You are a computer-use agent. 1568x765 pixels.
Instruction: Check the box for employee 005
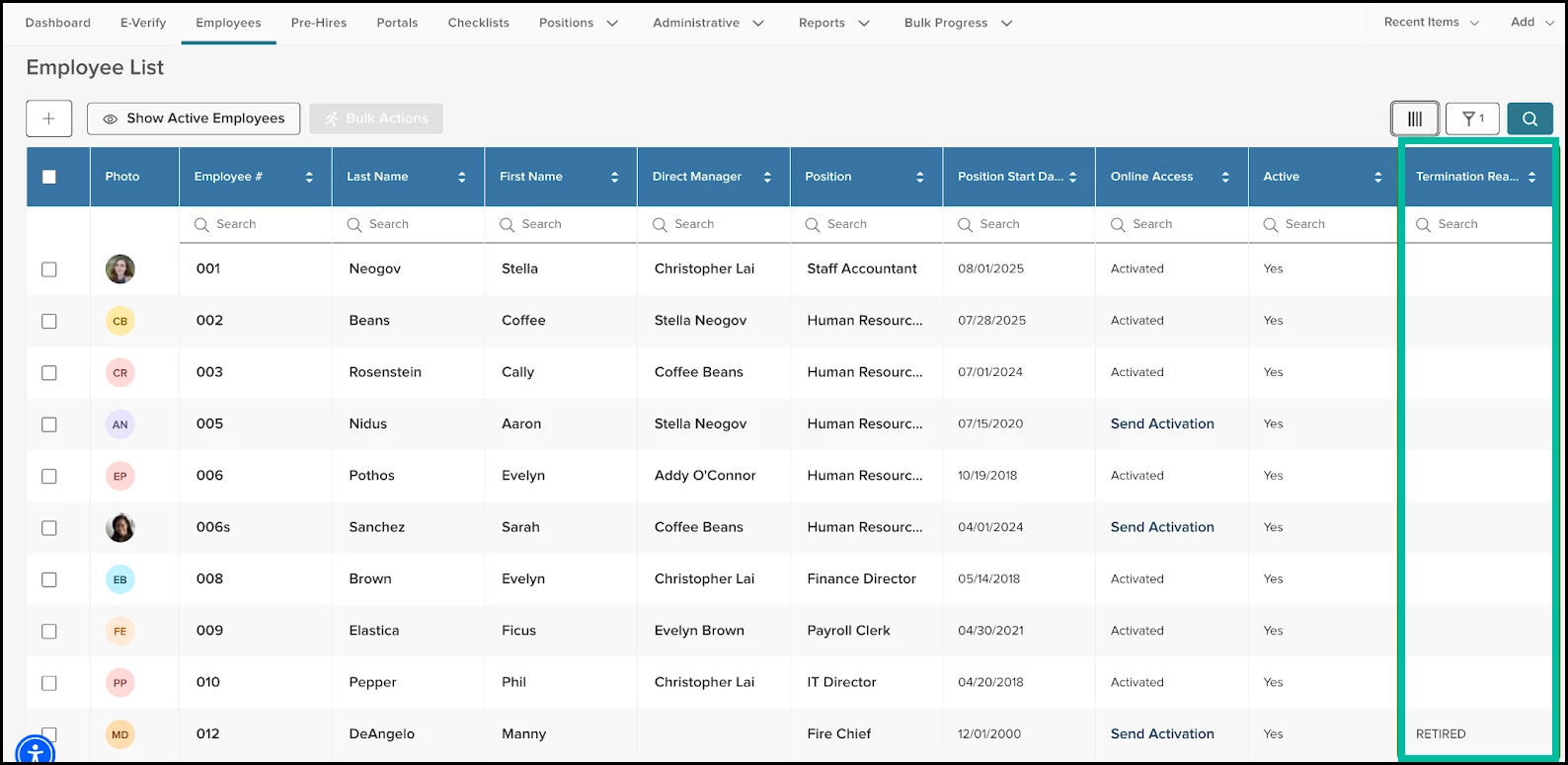49,424
